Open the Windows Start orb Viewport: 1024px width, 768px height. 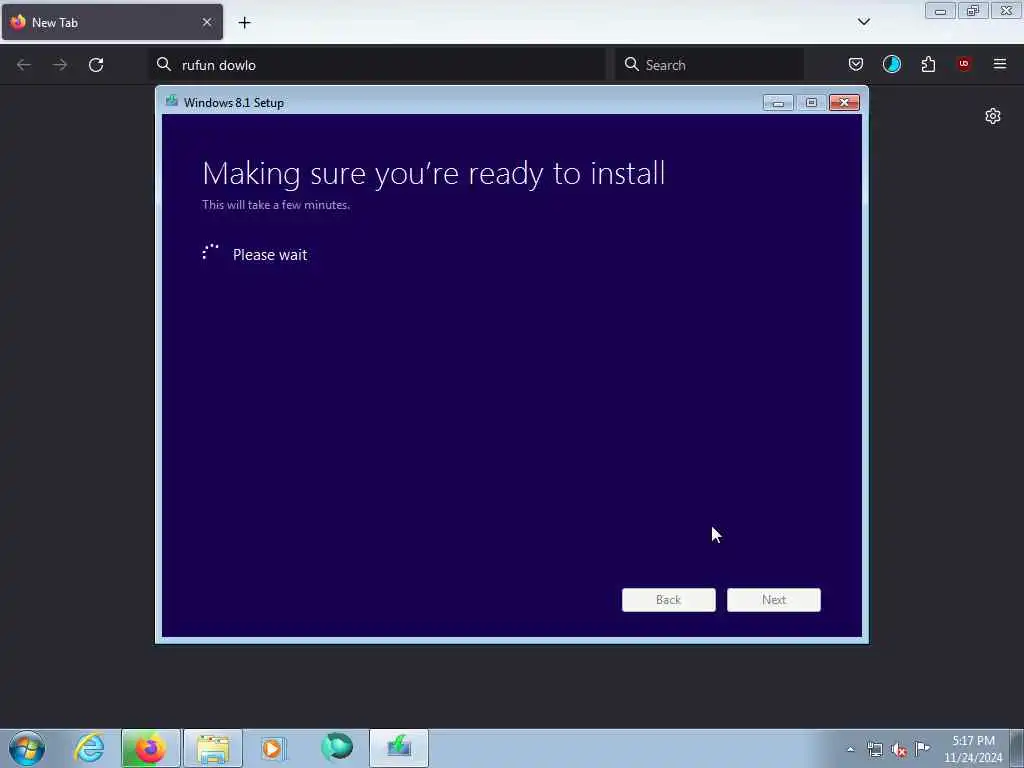point(27,748)
